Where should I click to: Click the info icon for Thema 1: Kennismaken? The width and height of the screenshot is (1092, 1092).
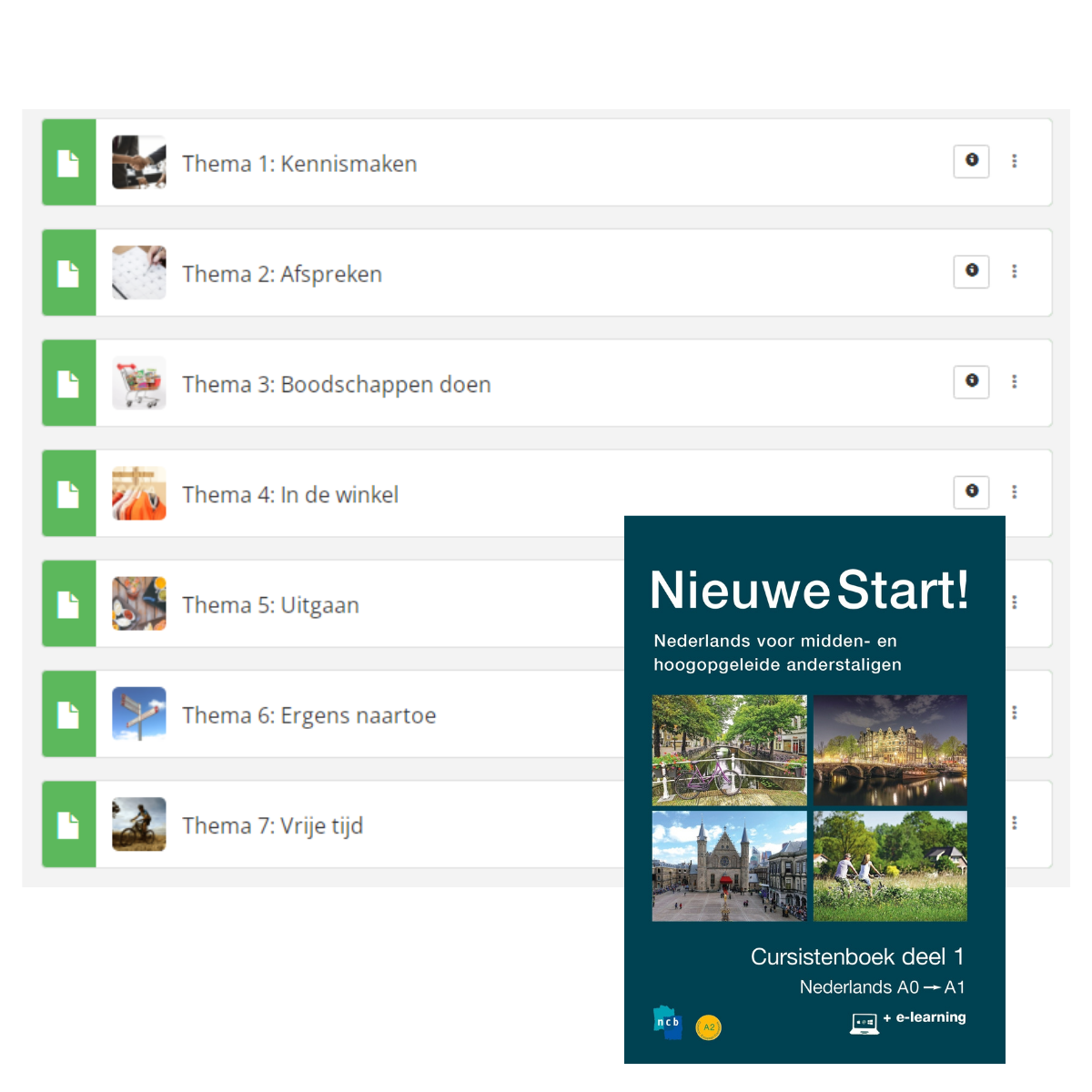click(x=971, y=161)
